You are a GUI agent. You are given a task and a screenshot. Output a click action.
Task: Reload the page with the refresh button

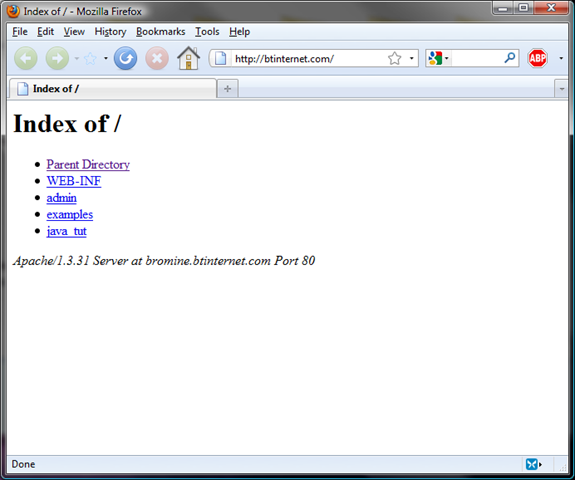coord(125,58)
